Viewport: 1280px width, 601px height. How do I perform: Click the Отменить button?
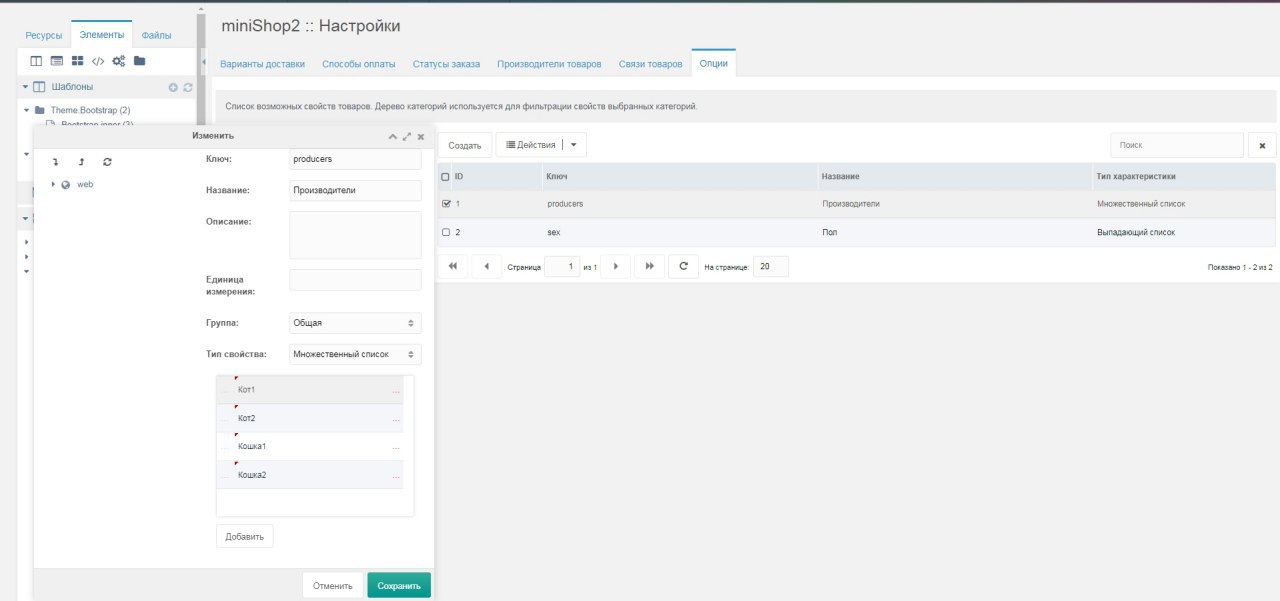click(333, 586)
